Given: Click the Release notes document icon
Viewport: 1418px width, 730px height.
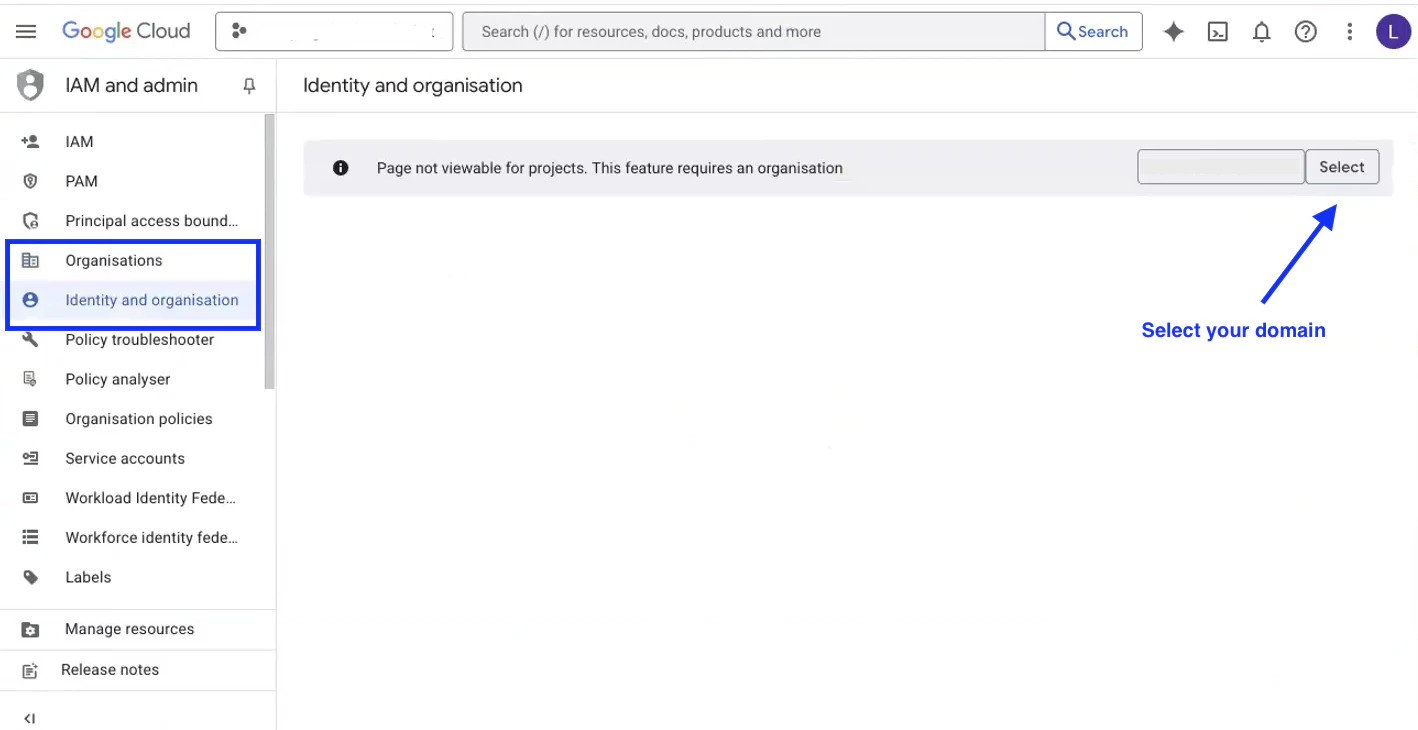Looking at the screenshot, I should [x=31, y=671].
